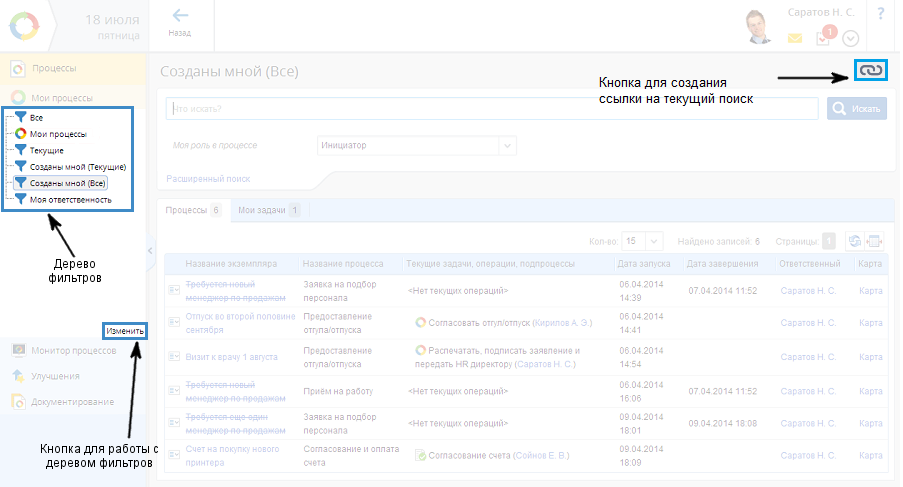
Task: Click the link icon for current search
Action: [x=870, y=70]
